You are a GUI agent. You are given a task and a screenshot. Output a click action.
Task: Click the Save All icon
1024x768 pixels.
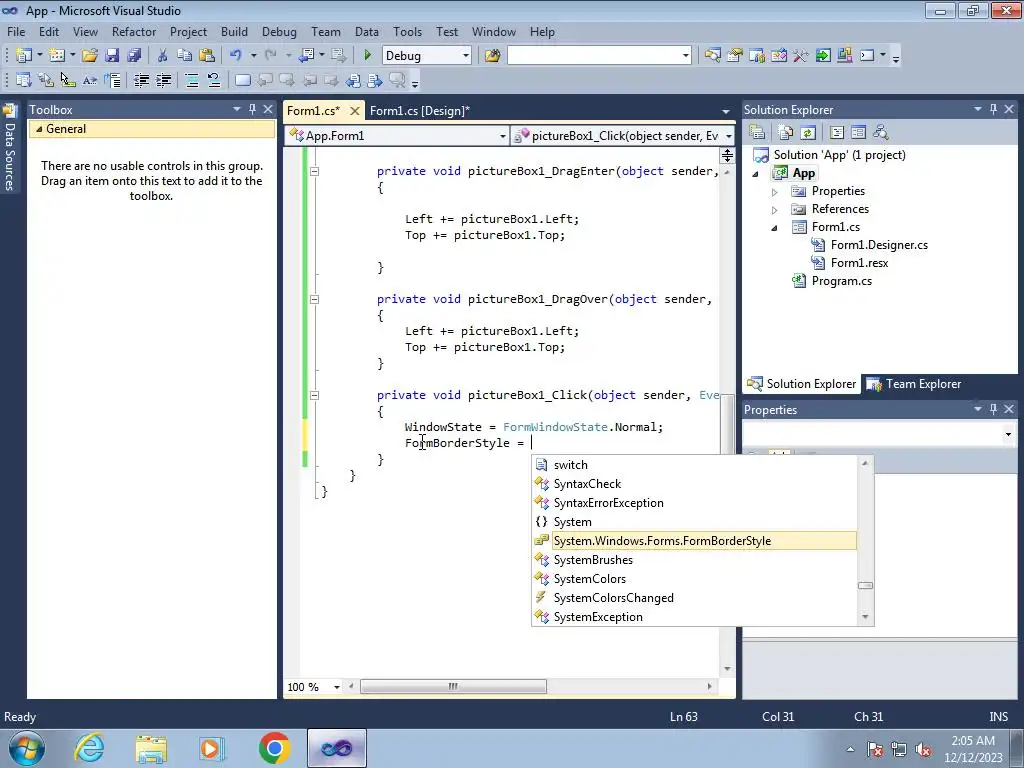coord(134,56)
